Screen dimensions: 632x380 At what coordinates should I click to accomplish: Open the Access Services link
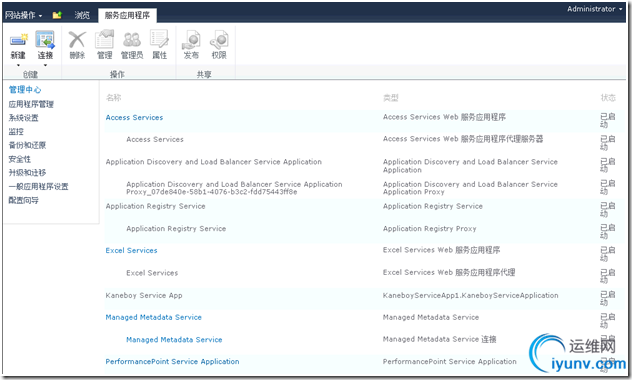pyautogui.click(x=134, y=118)
